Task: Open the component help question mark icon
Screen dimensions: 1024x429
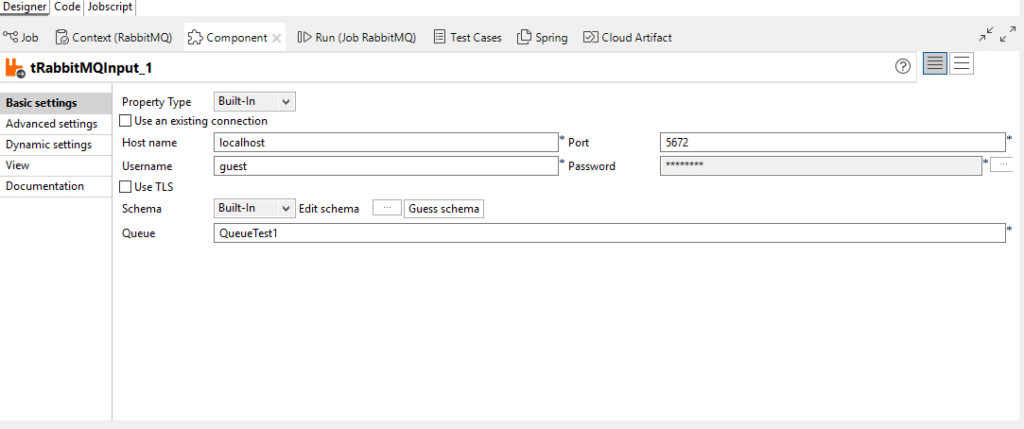Action: (903, 66)
